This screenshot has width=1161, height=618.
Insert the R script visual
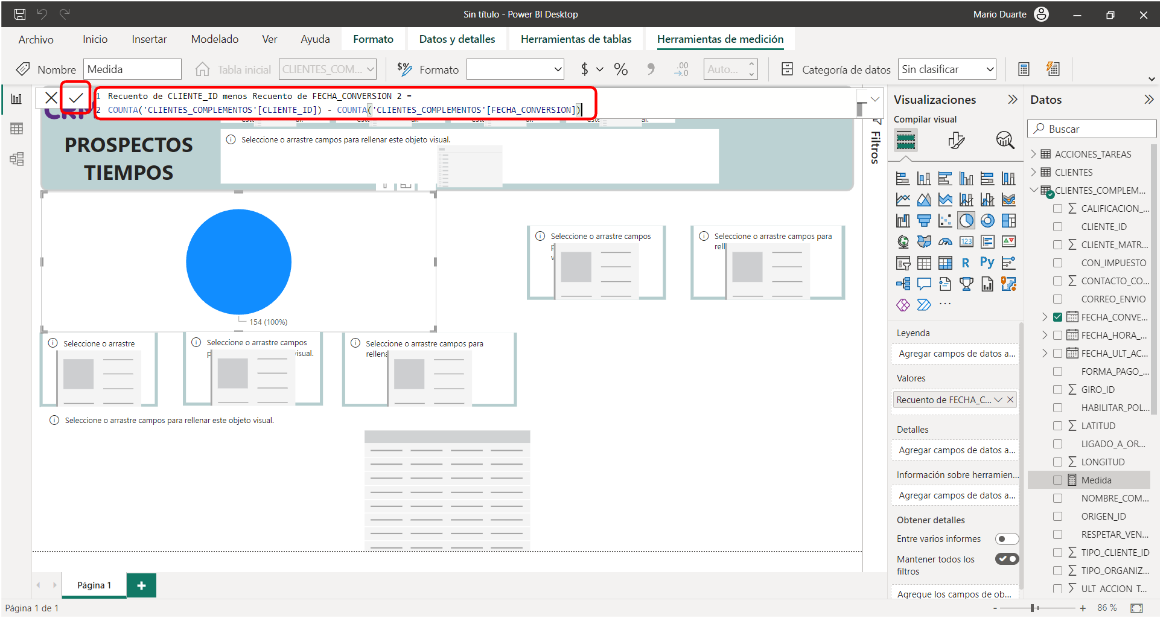[x=966, y=263]
